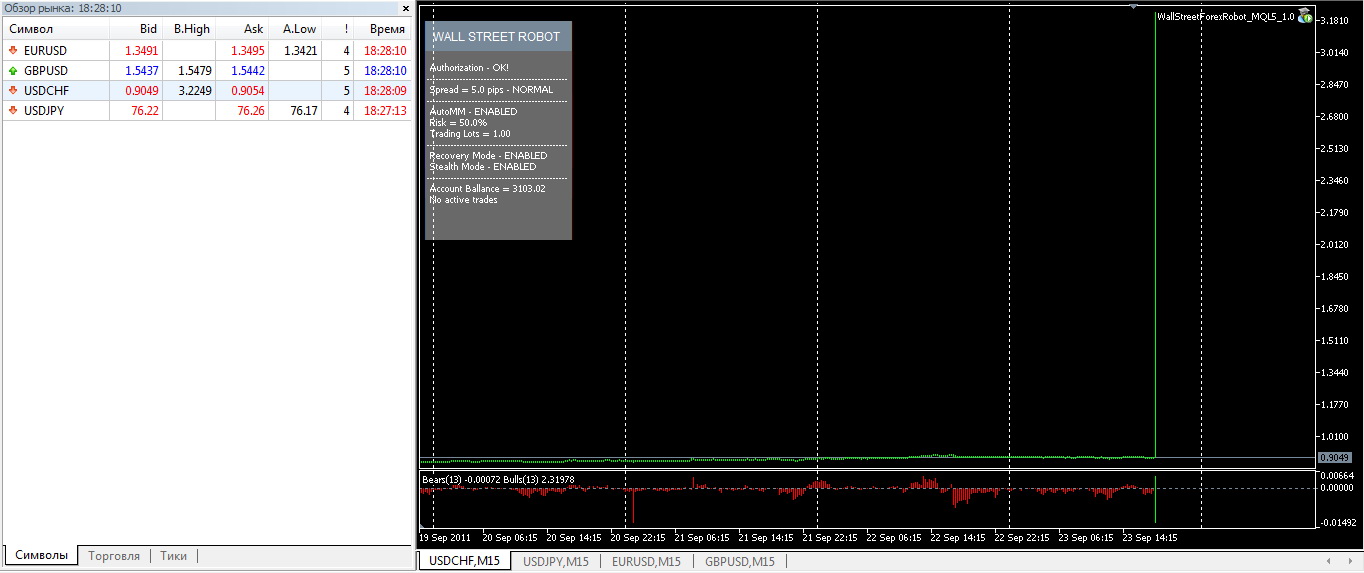Click the AutoMM - ENABLED line
The height and width of the screenshot is (573, 1364).
pyautogui.click(x=473, y=112)
